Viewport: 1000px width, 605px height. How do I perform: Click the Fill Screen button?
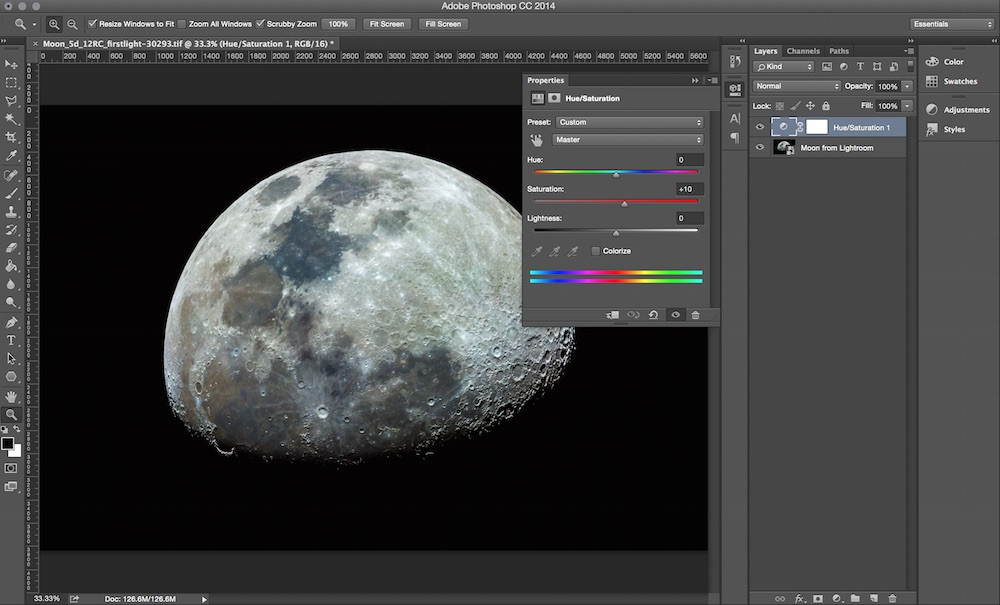pos(443,24)
